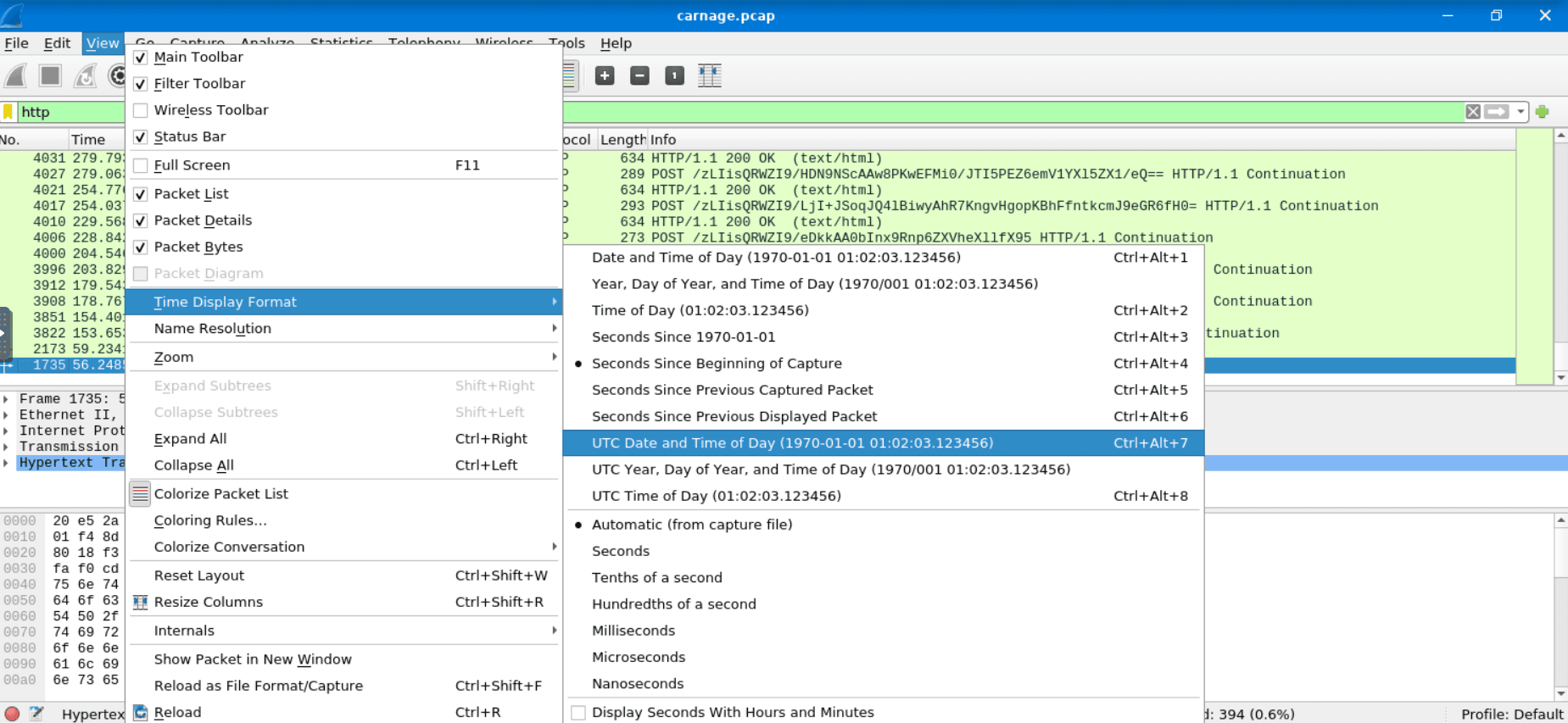Click the capture file comment notepad icon

pyautogui.click(x=36, y=714)
